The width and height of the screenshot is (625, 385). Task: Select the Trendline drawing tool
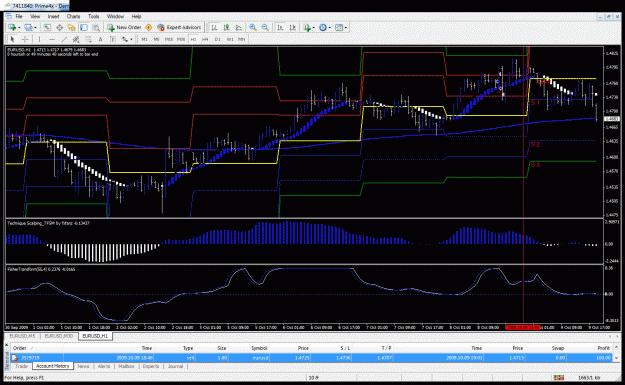click(x=64, y=39)
